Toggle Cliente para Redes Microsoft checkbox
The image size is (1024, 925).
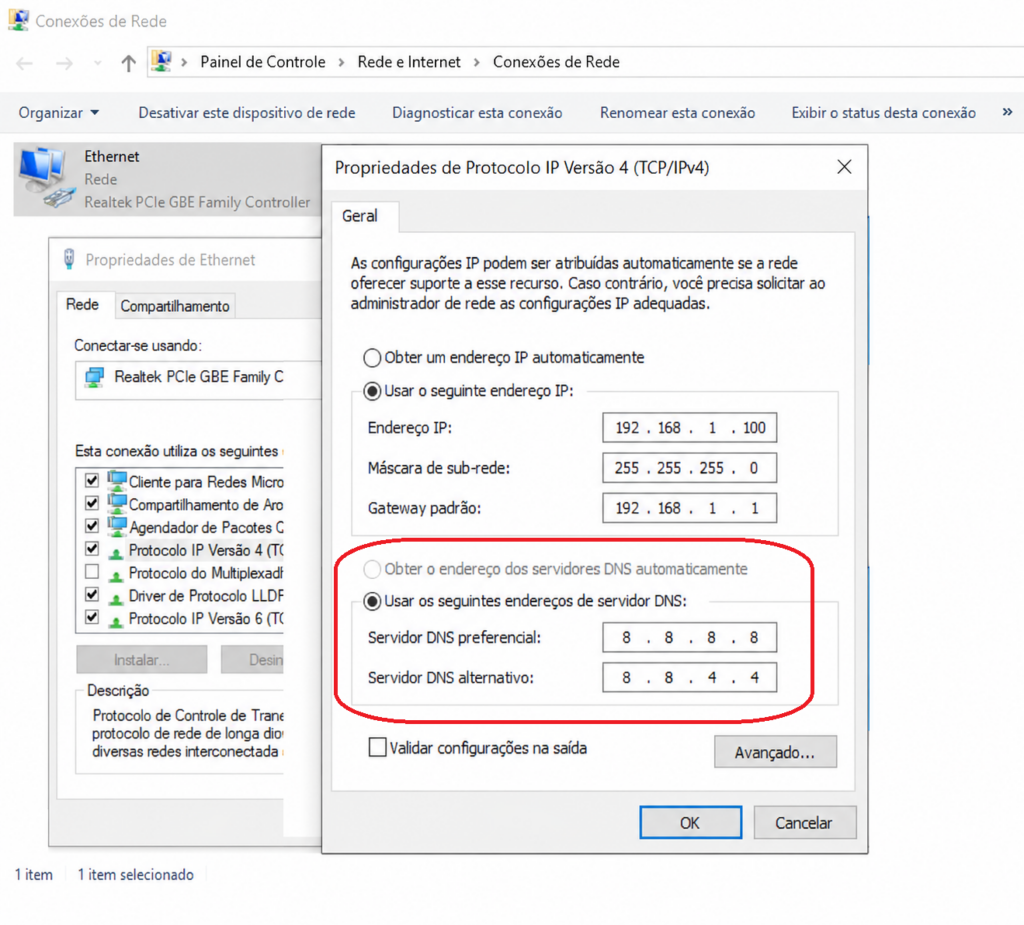pyautogui.click(x=92, y=481)
